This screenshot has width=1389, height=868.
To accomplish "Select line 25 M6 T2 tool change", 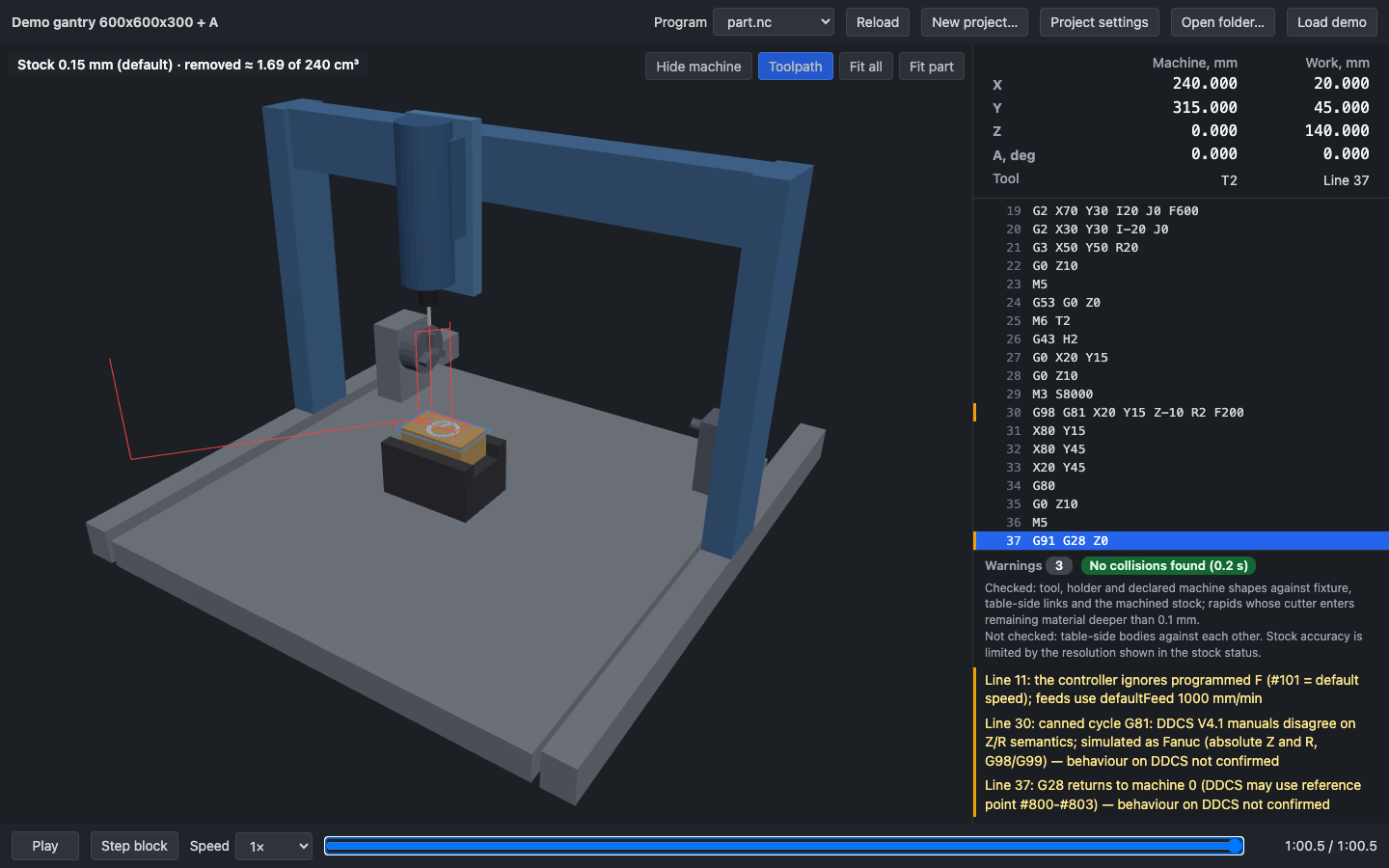I will click(1181, 321).
